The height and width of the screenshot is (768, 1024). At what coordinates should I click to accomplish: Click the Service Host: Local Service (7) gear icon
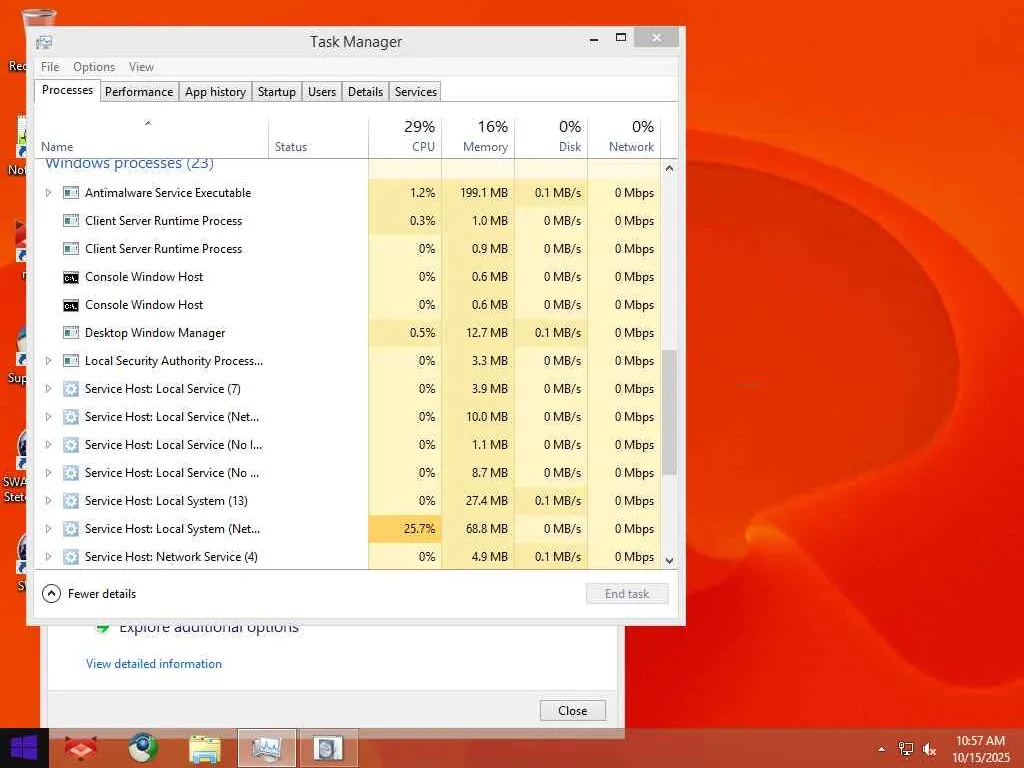click(71, 389)
